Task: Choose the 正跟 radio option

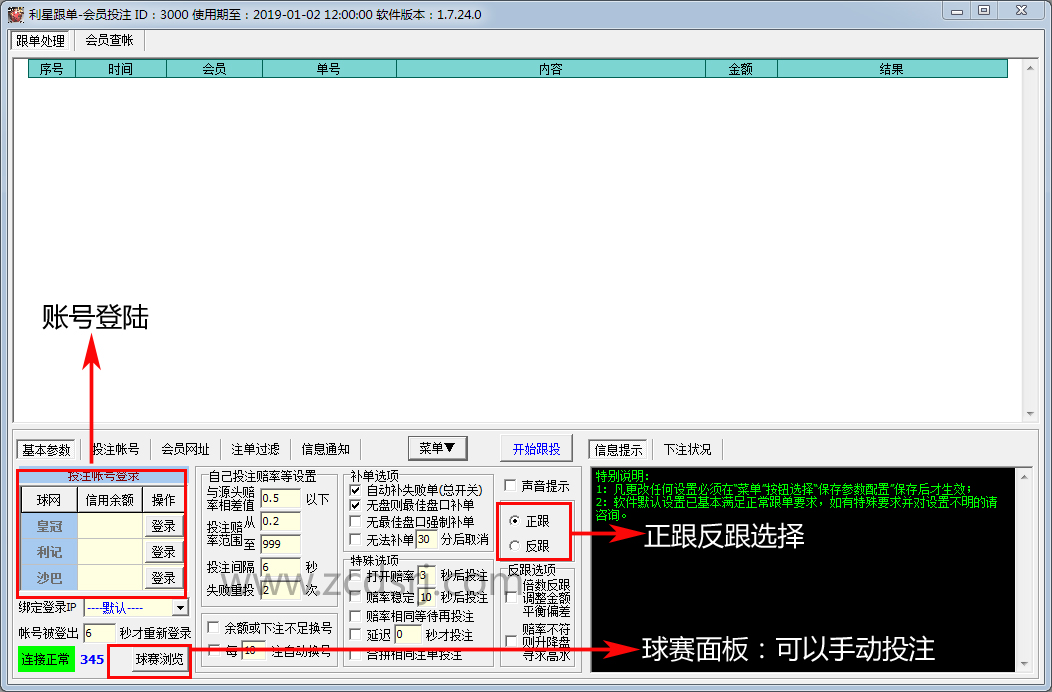Action: point(515,521)
